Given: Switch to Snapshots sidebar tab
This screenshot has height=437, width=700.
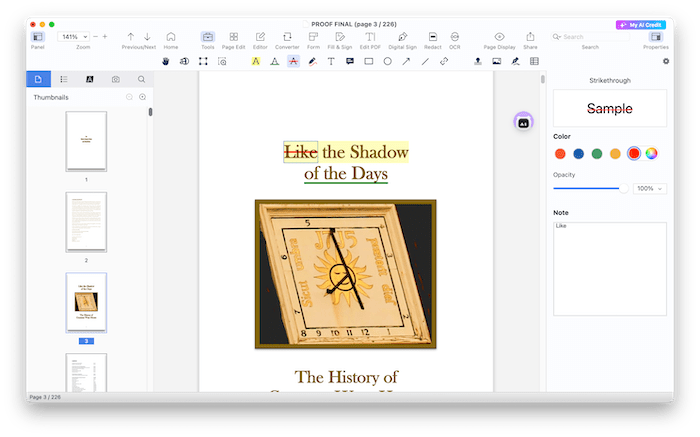Looking at the screenshot, I should pos(116,79).
